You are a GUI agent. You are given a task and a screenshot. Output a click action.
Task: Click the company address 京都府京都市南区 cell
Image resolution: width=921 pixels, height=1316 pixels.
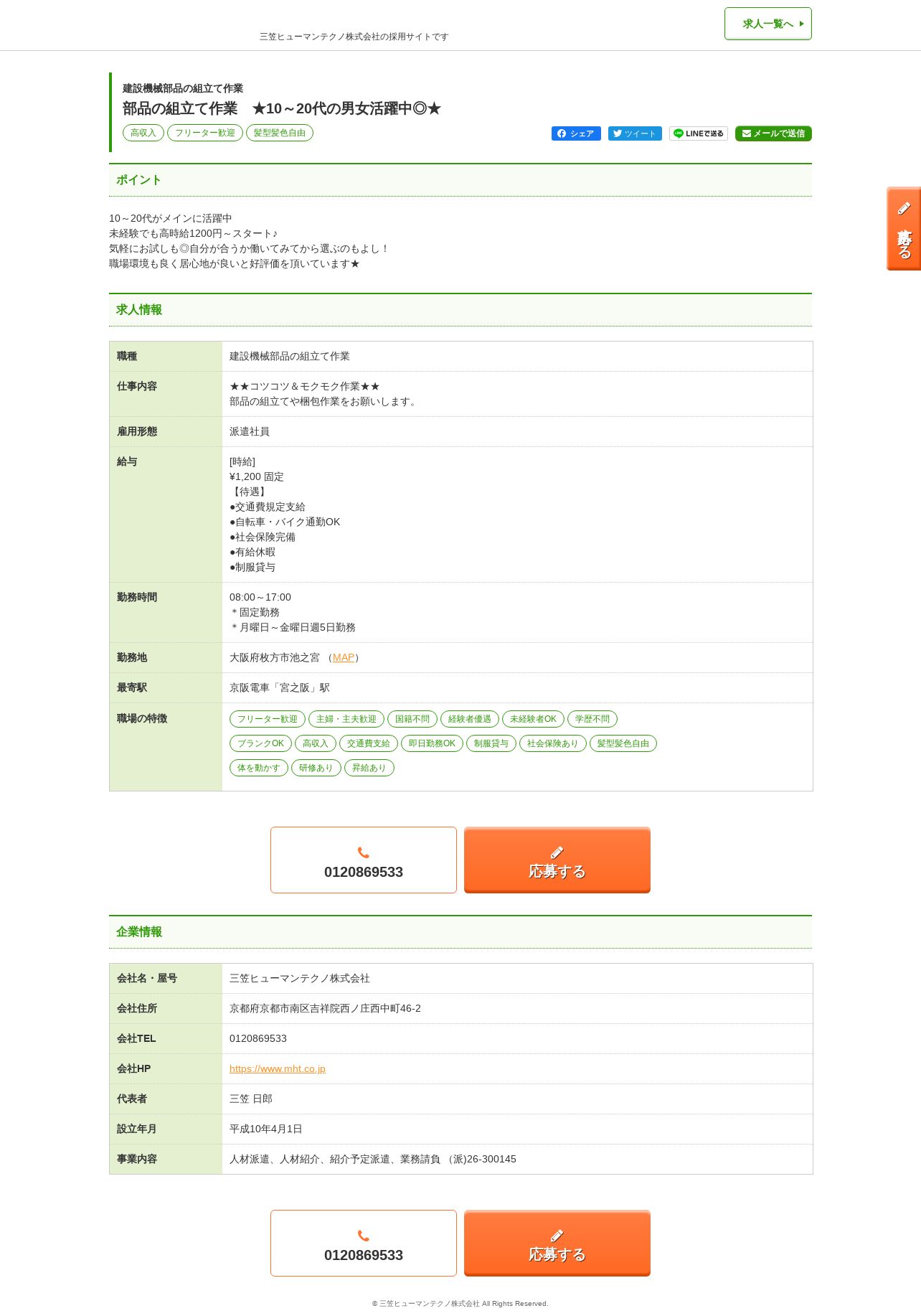pos(325,1008)
